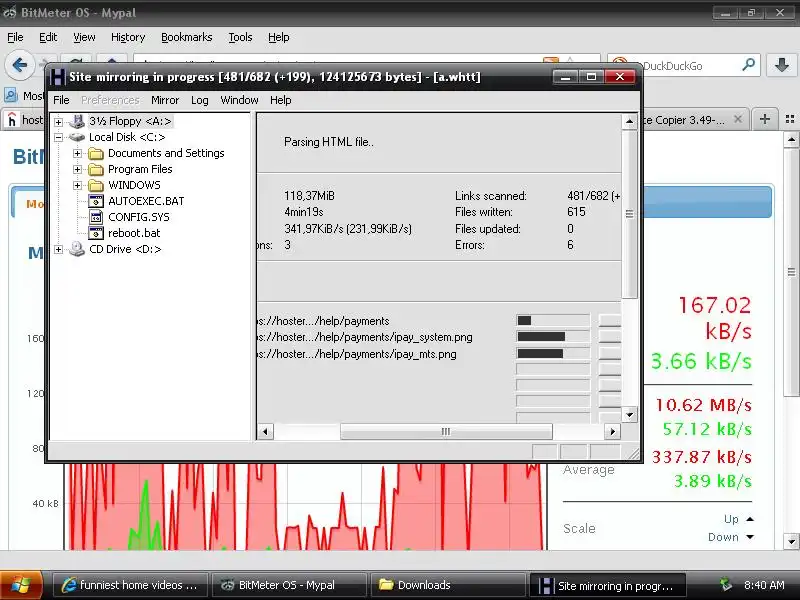
Task: Click browser page scrollbar down arrow
Action: (x=791, y=541)
